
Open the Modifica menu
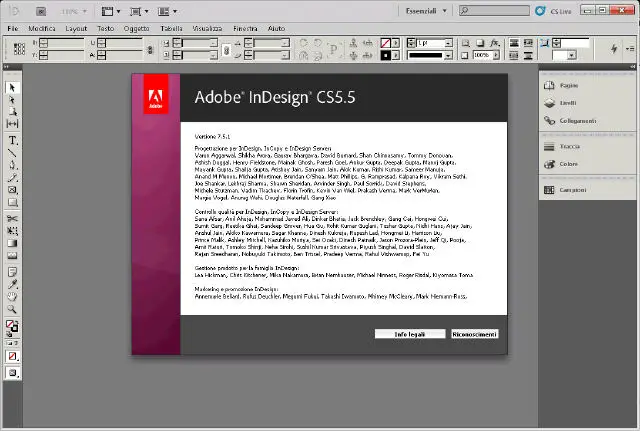[x=42, y=28]
